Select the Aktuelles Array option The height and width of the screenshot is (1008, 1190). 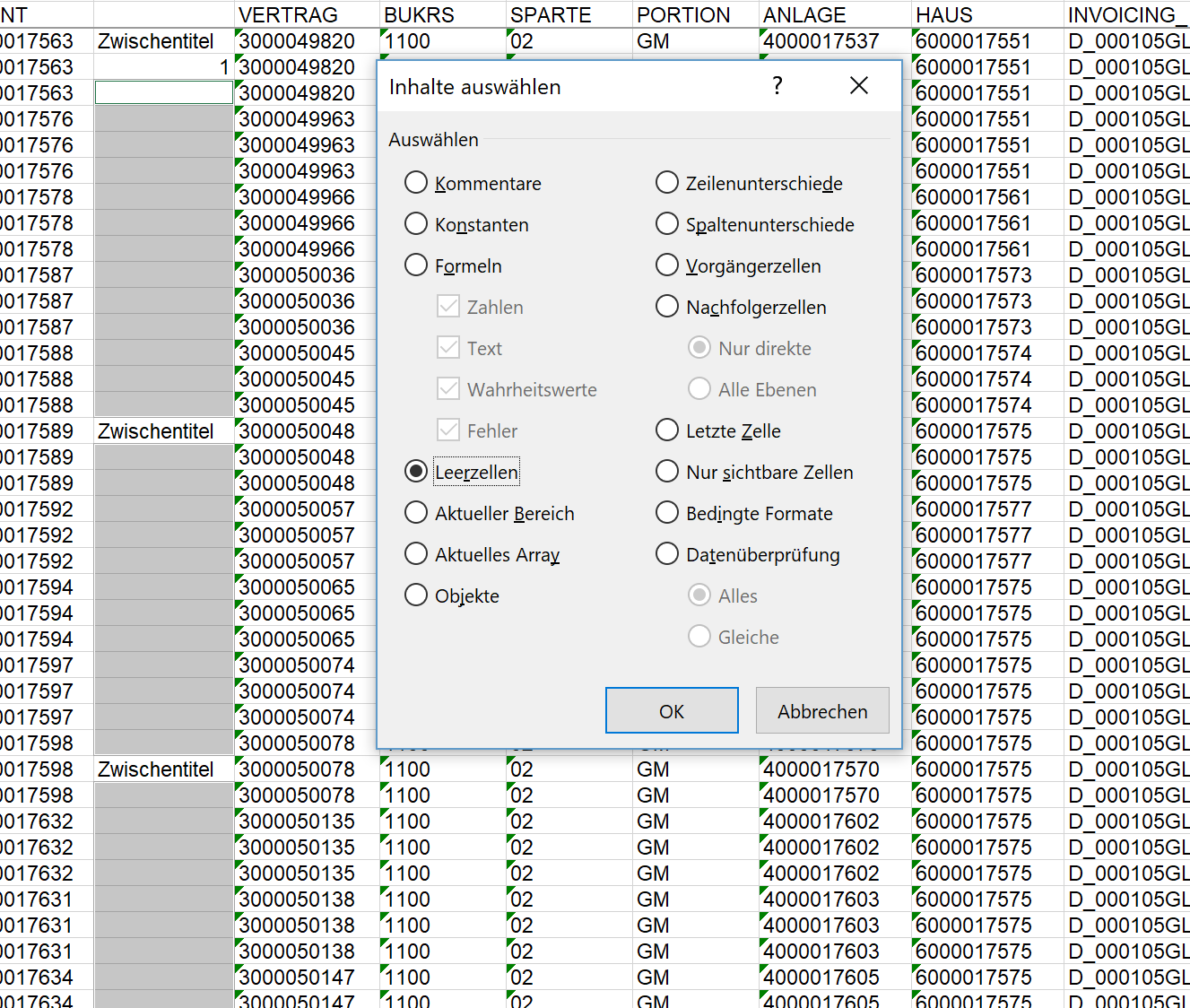pyautogui.click(x=416, y=554)
